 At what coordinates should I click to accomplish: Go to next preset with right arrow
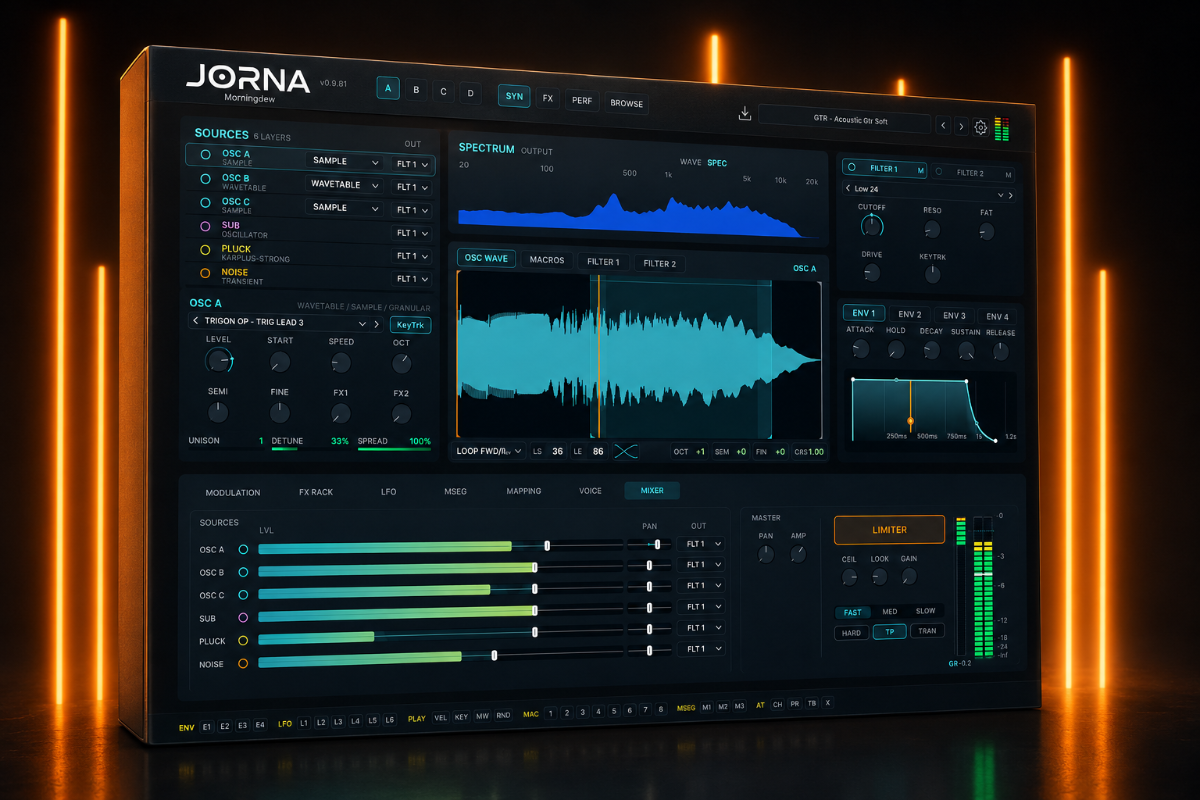tap(961, 127)
